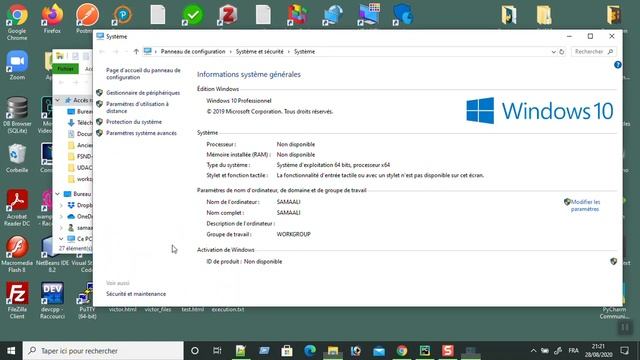Open Cortana circle on taskbar
This screenshot has height=360, width=640.
(195, 351)
